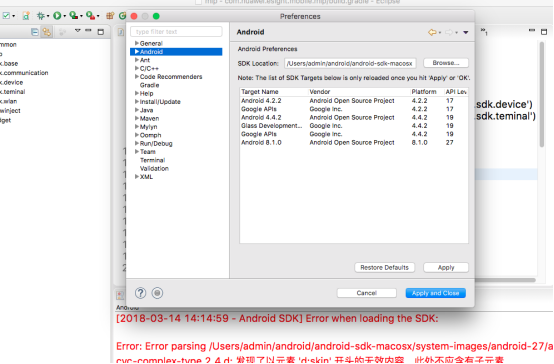Click the oomph record preferences icon
Viewport: 554px width, 364px height.
point(157,293)
